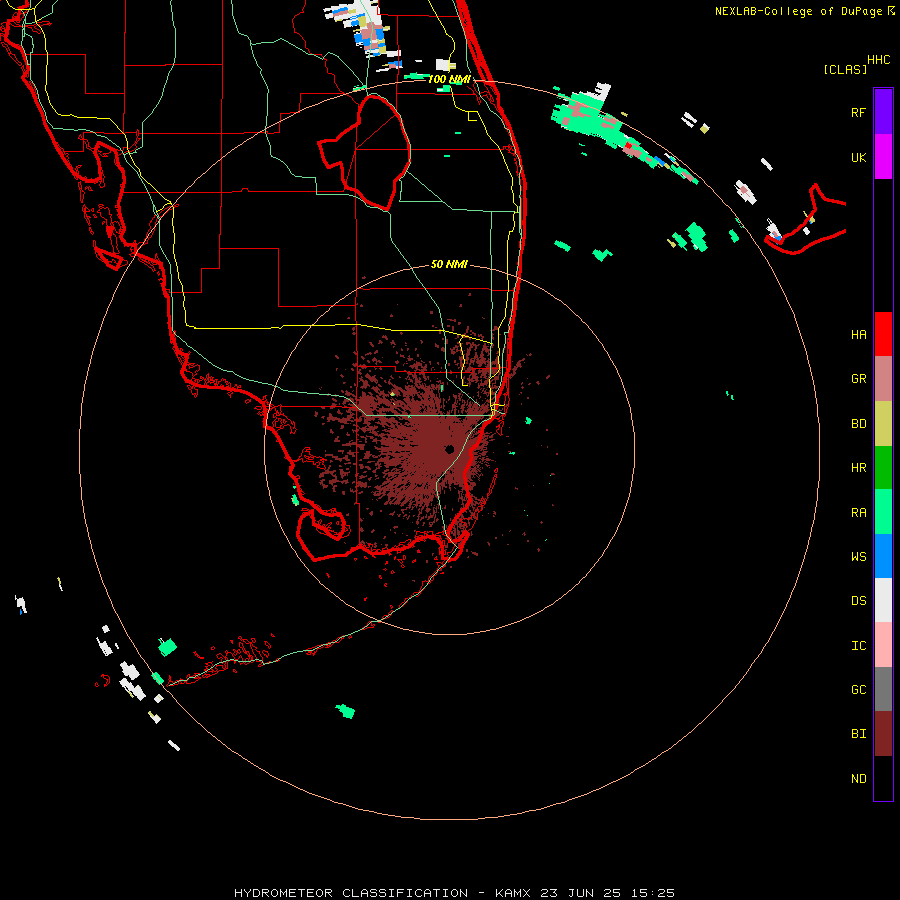Click the GC gray legend swatch
This screenshot has width=900, height=900.
[x=883, y=689]
